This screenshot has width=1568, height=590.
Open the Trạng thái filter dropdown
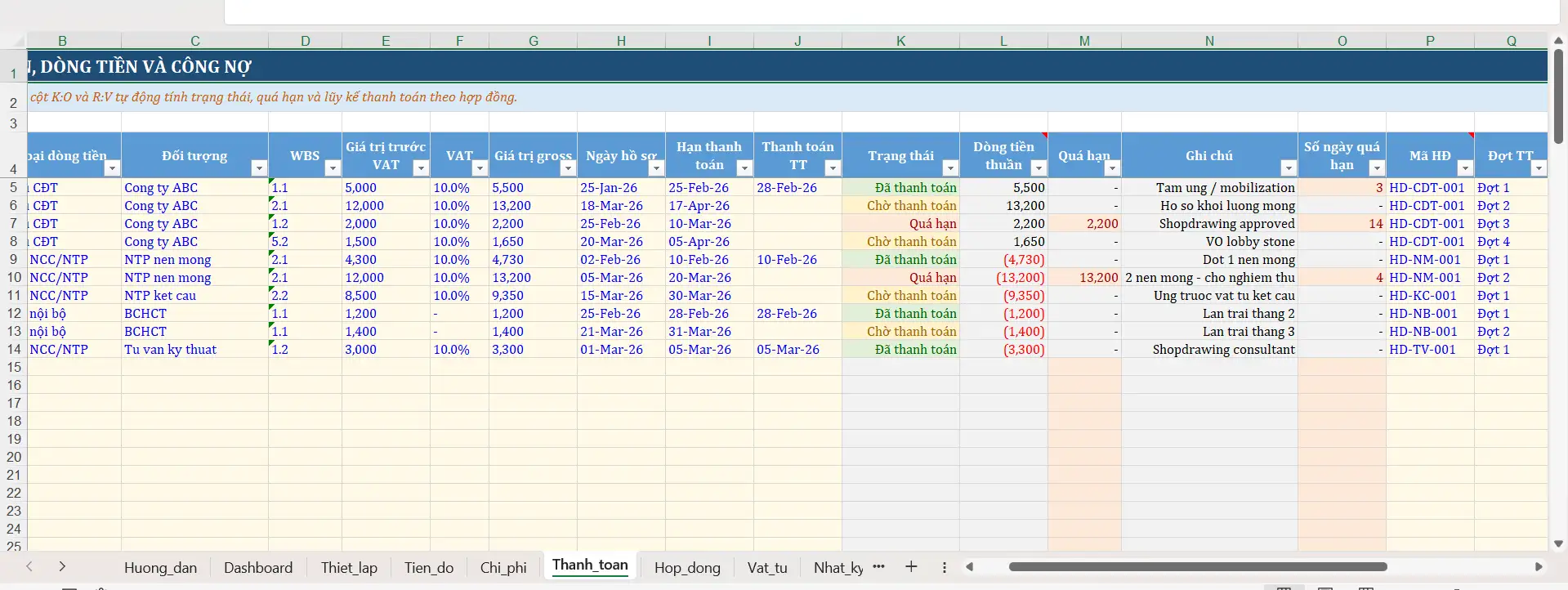coord(950,168)
